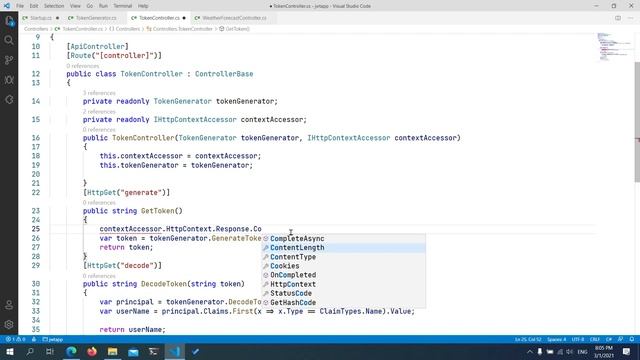Launch Microsoft Edge from taskbar
Screen dimensions: 640x360
(x=71, y=351)
